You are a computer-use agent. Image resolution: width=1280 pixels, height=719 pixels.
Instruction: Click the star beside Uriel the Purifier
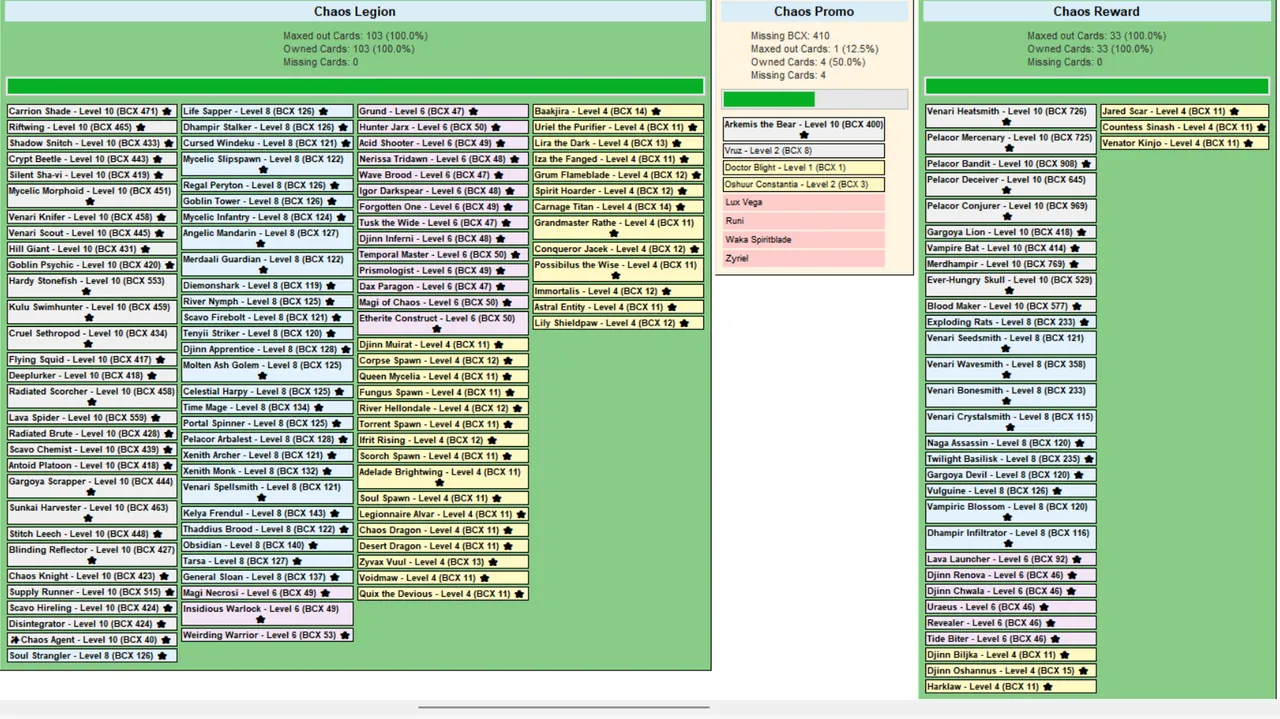(693, 128)
